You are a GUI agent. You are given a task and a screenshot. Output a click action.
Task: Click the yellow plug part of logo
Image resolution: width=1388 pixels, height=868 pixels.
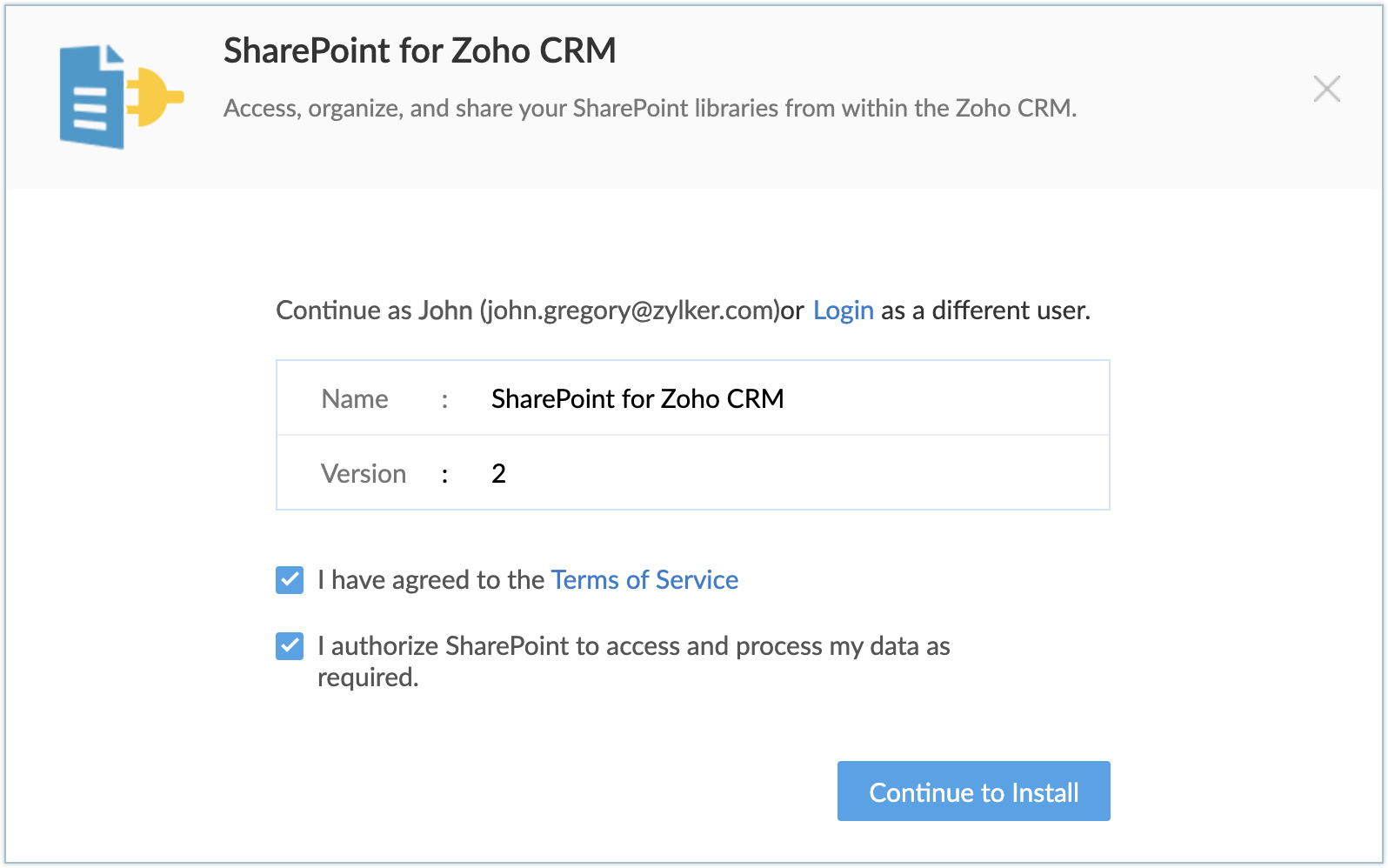(157, 97)
